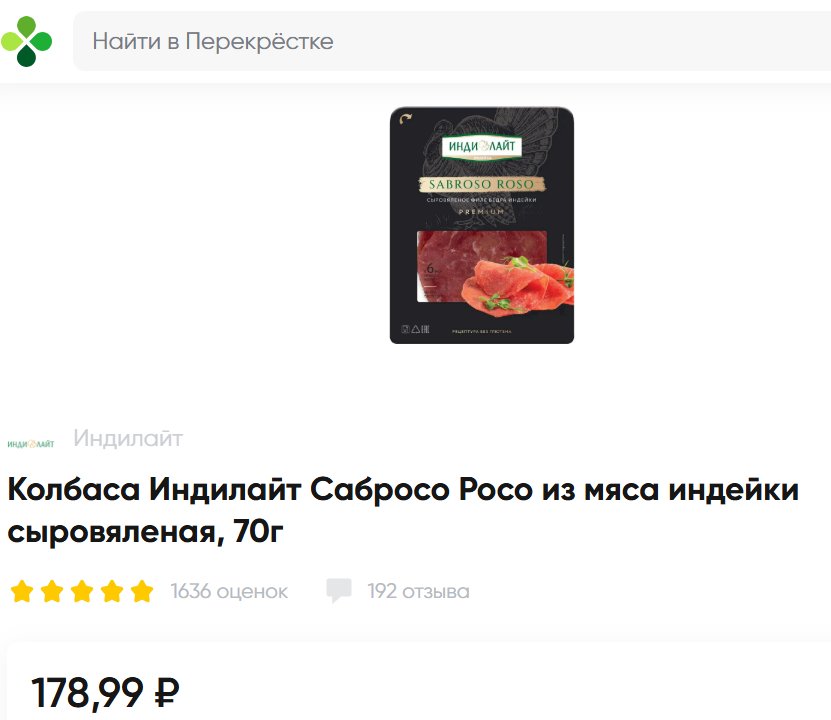Image resolution: width=831 pixels, height=720 pixels.
Task: Click the EAC certification marks on package
Action: (x=416, y=330)
